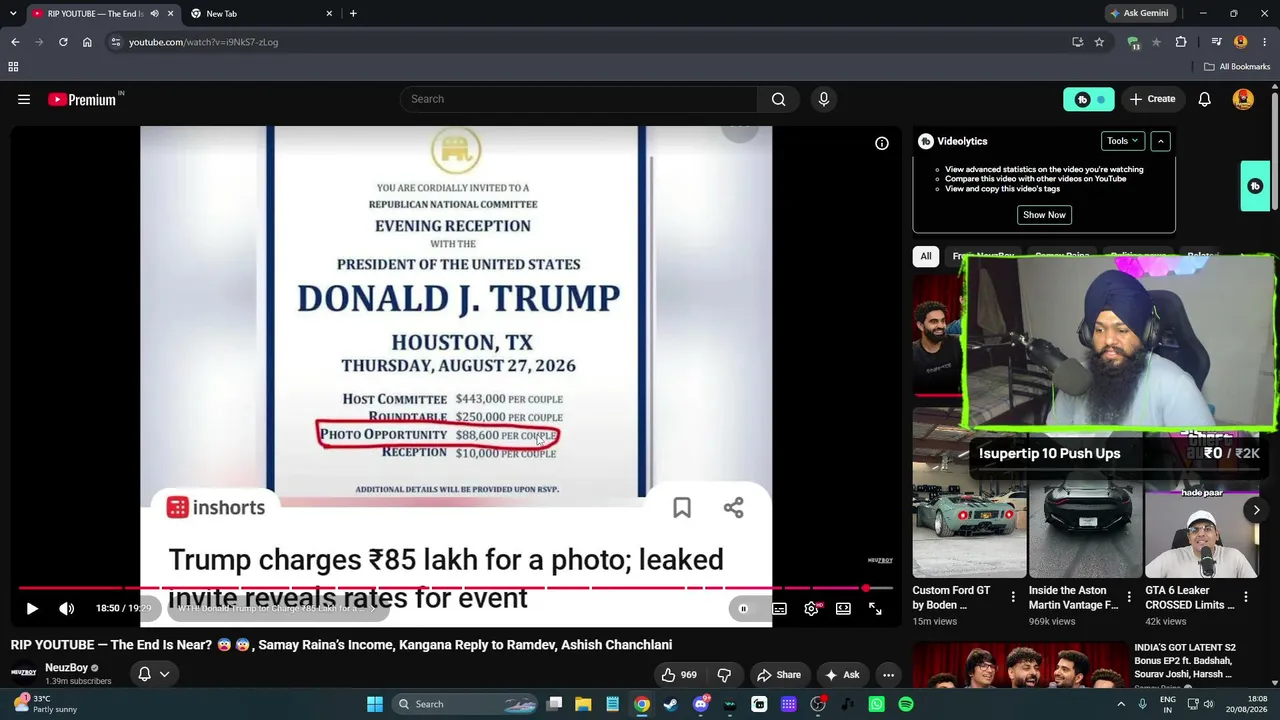Click the Ask Gemini button

pos(1138,13)
